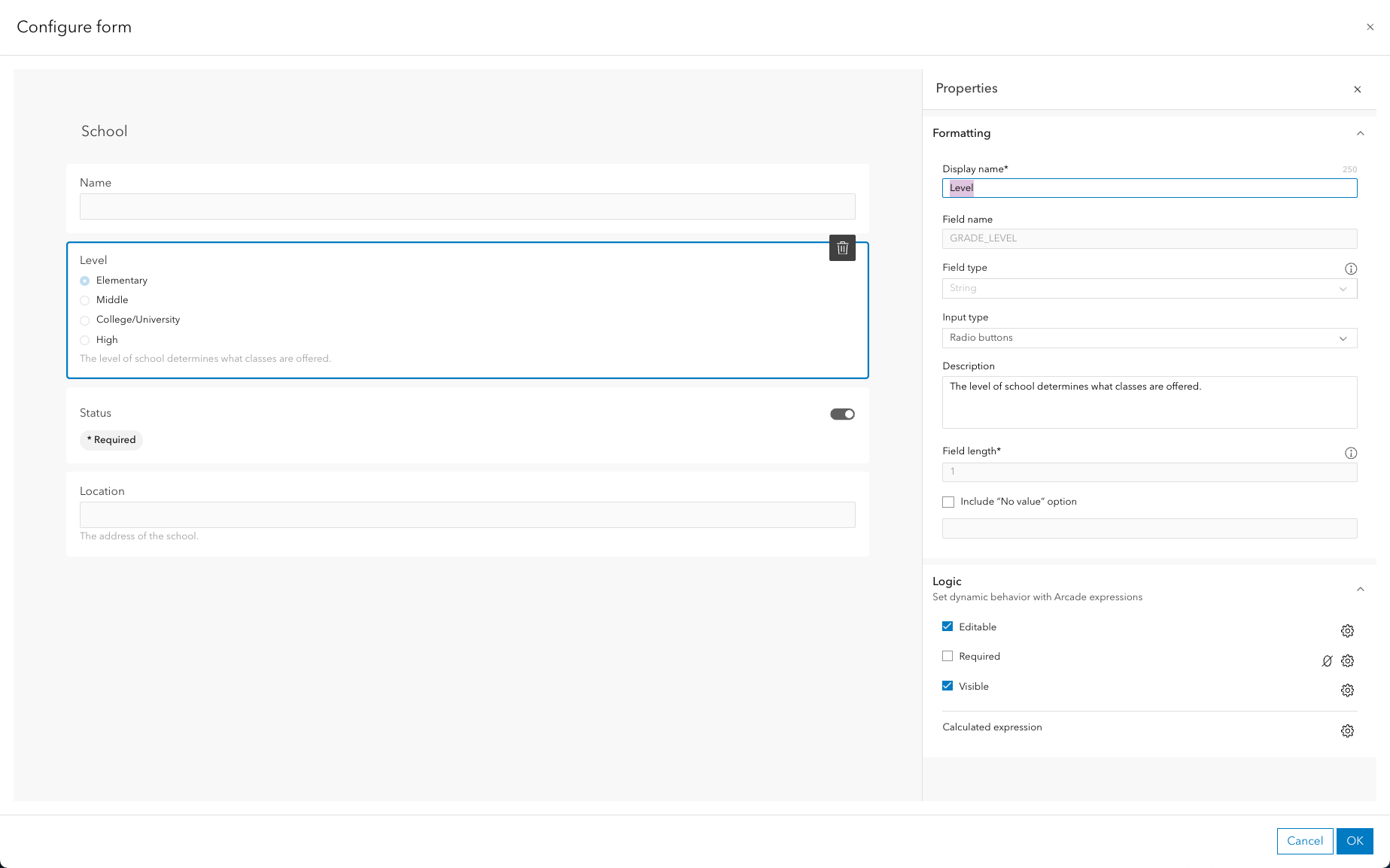Click inside the Description text area
The width and height of the screenshot is (1390, 868).
click(1149, 402)
